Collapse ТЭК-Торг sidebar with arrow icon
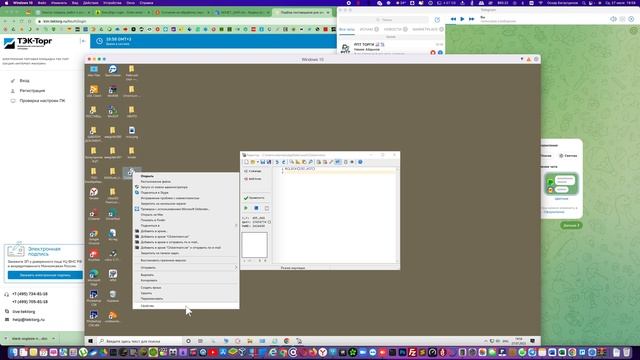 [x=82, y=41]
